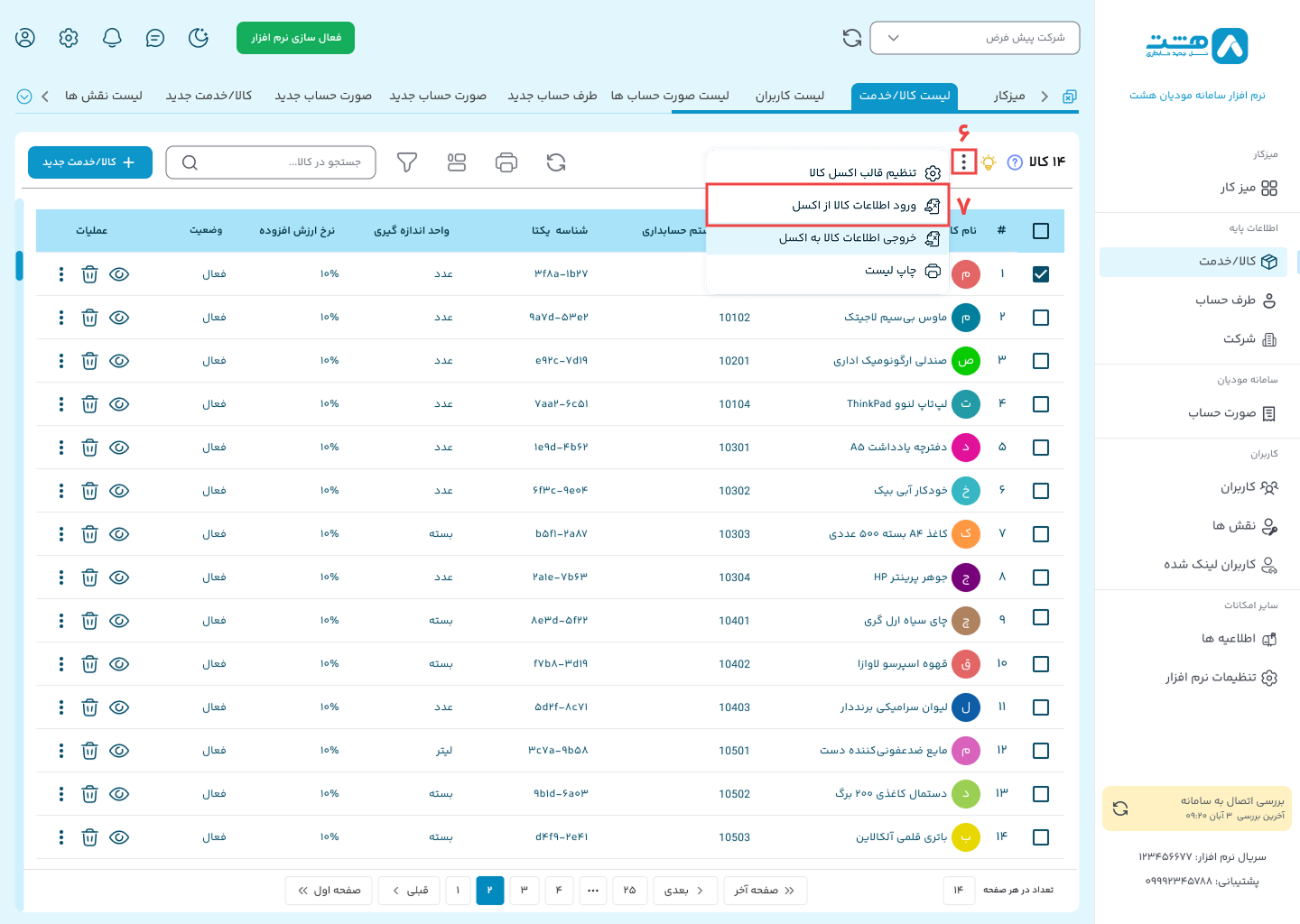Screen dimensions: 1300x924
Task: Switch the list layout using the view icon
Action: pos(457,162)
